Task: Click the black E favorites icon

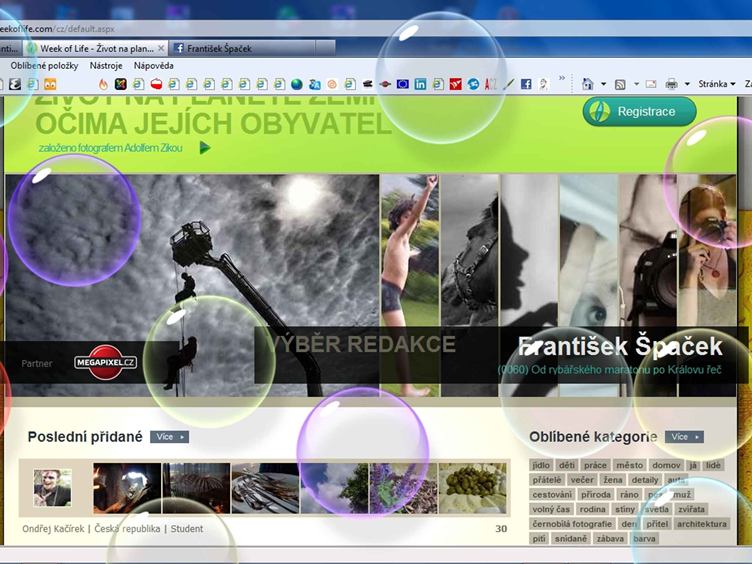Action: 15,84
